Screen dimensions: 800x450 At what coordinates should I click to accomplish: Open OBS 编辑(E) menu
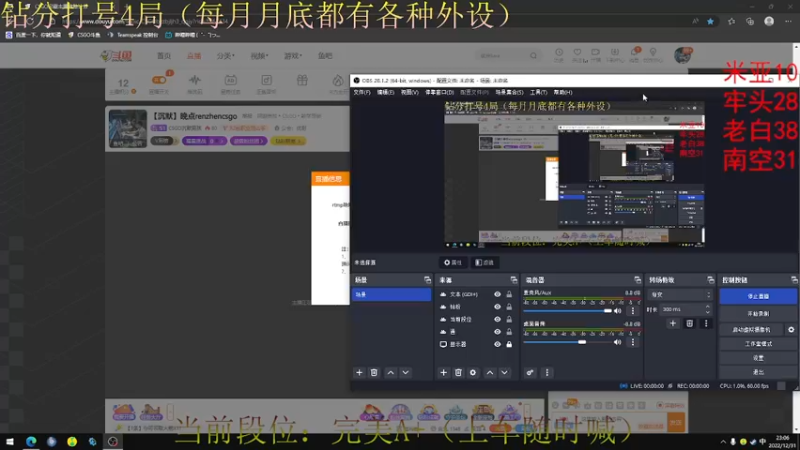[x=385, y=92]
